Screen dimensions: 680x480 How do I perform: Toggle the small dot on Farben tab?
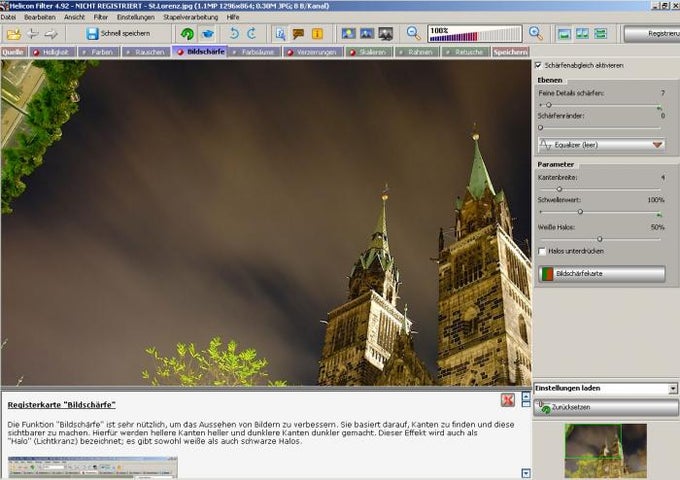point(84,52)
